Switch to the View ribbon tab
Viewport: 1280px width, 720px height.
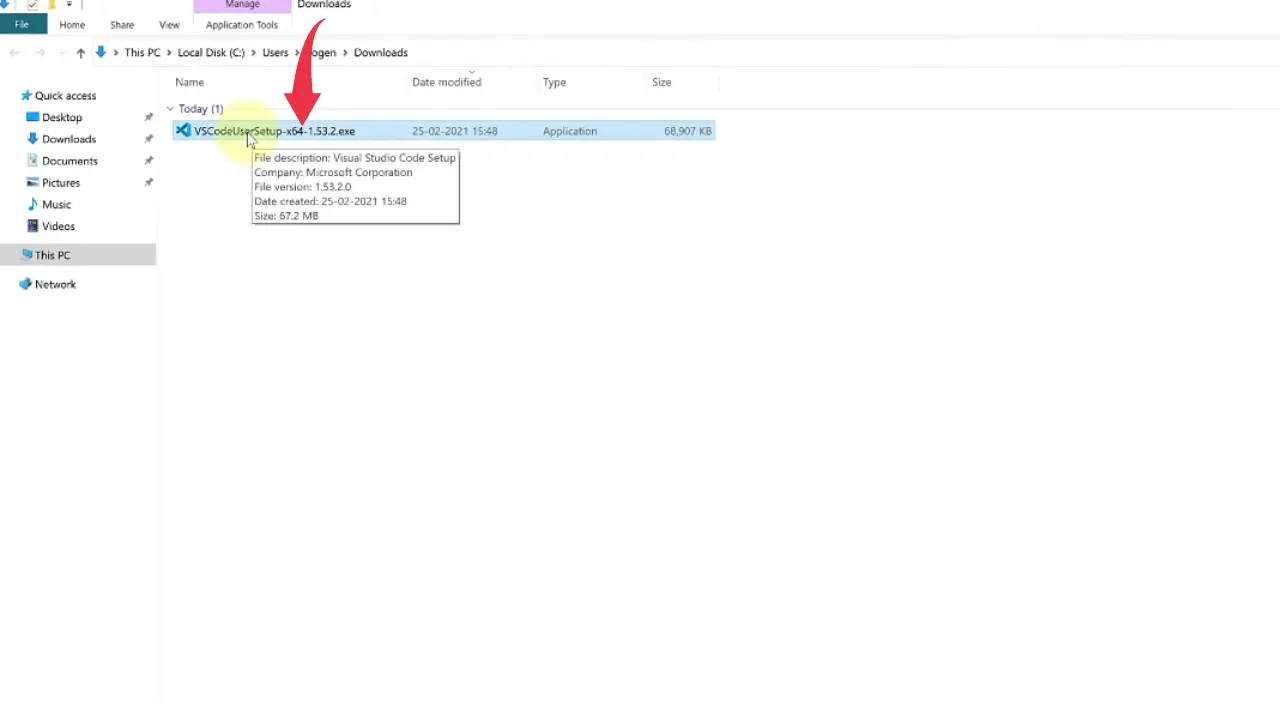pos(169,25)
